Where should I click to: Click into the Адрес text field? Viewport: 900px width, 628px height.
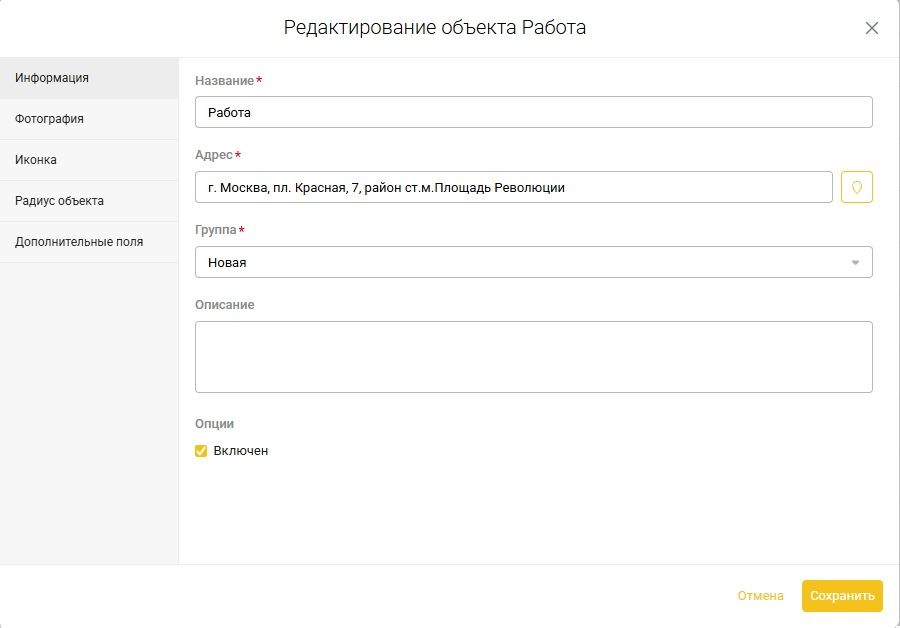(514, 187)
